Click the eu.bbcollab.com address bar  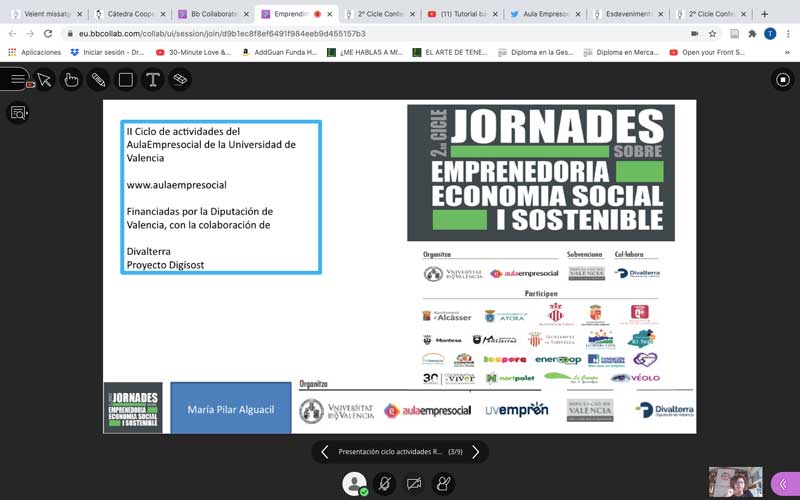pyautogui.click(x=222, y=34)
